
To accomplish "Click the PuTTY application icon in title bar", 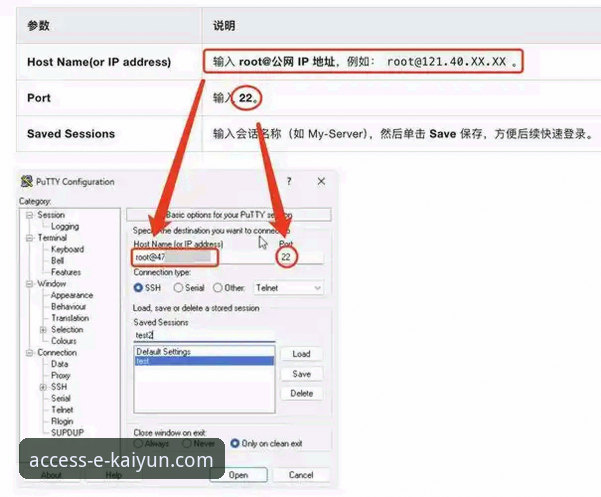I will [26, 181].
